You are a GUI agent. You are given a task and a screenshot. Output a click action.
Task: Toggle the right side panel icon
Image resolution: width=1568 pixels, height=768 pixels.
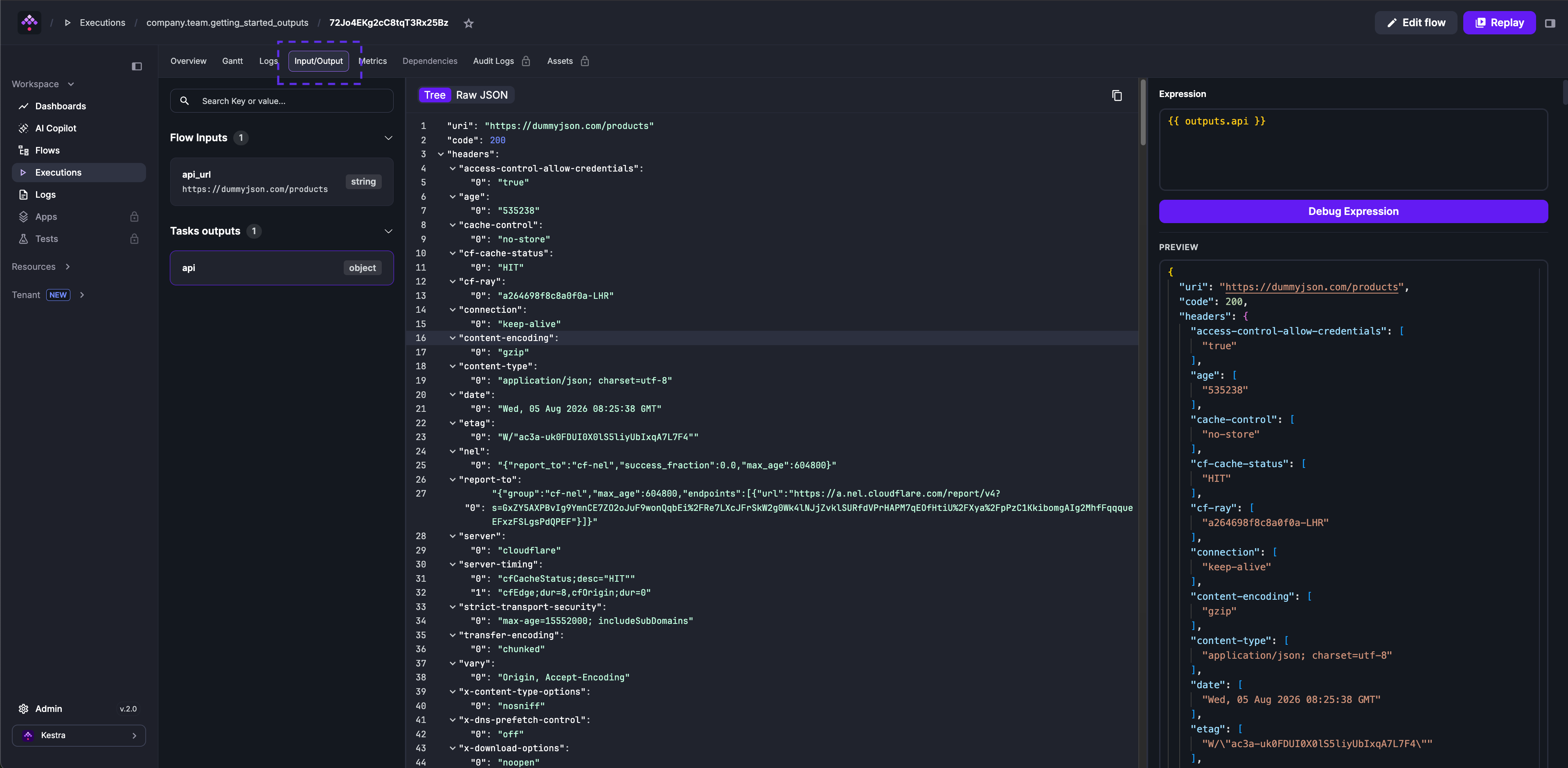1550,23
